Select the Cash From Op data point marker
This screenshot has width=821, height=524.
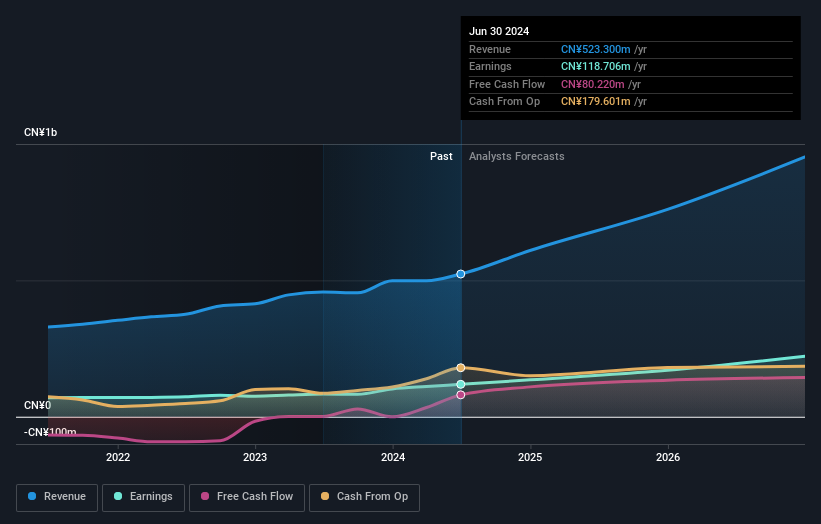461,367
